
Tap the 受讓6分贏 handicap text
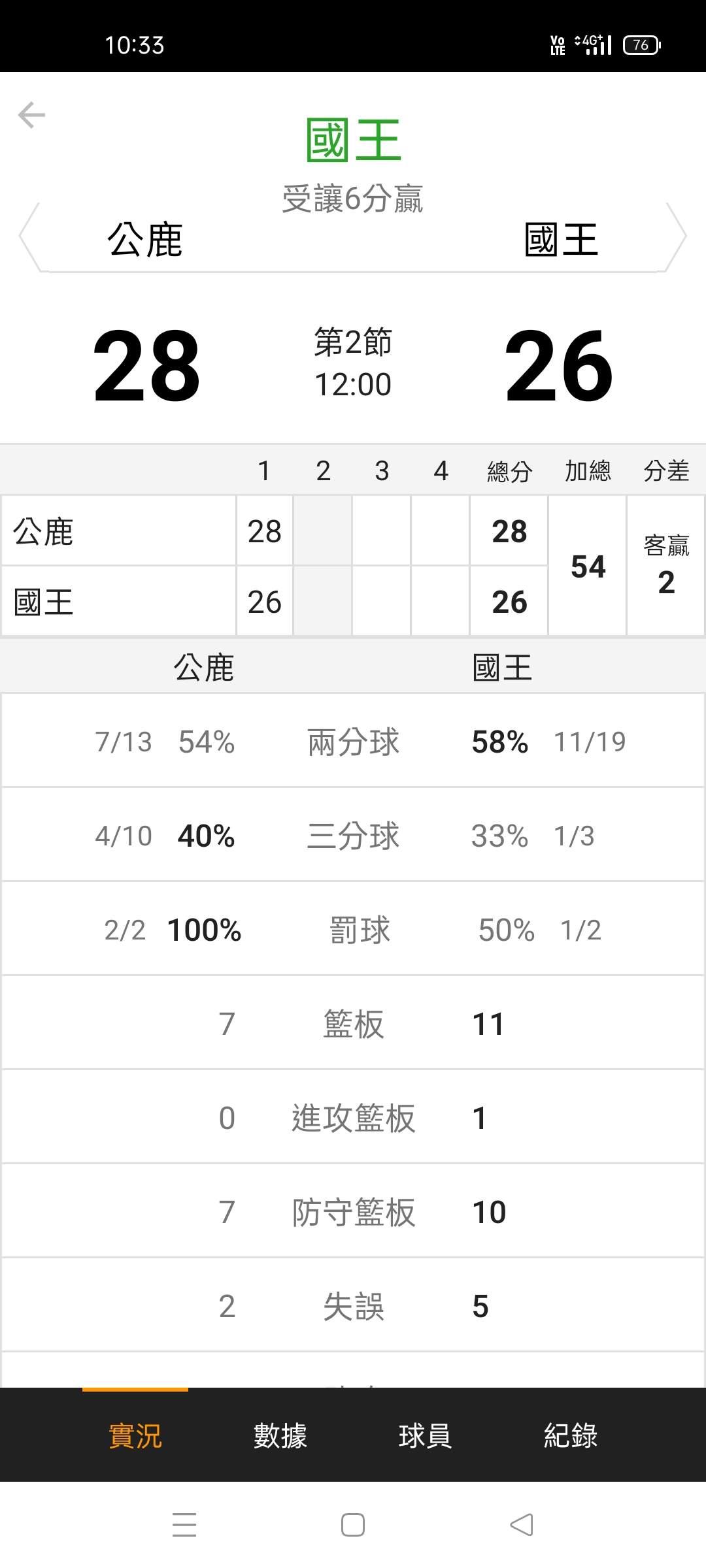353,199
